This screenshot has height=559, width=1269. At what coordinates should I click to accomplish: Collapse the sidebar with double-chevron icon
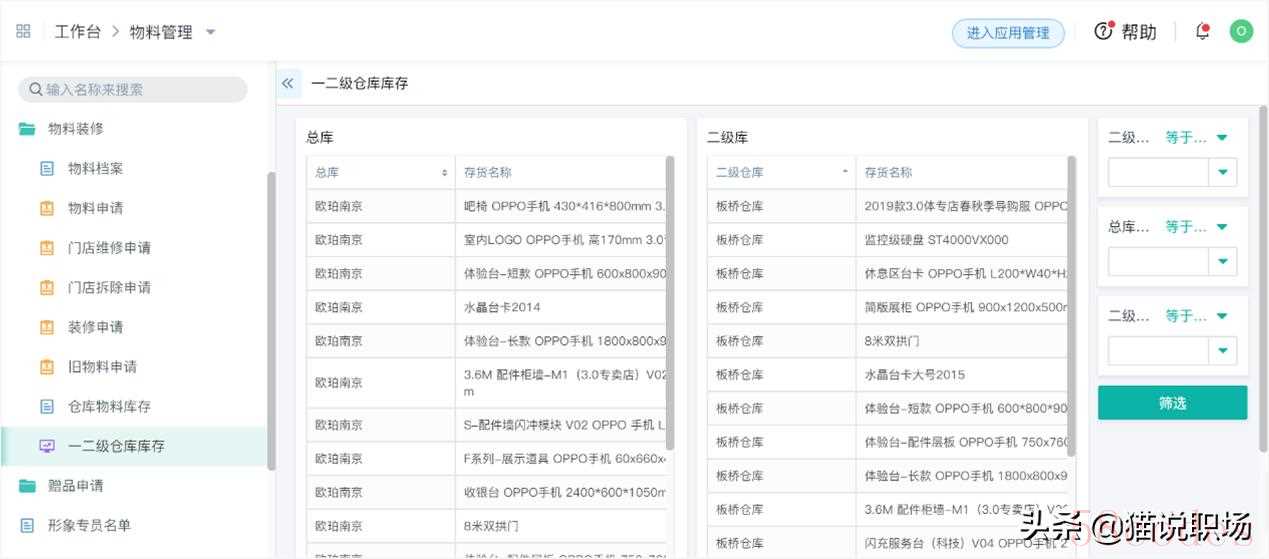[288, 83]
